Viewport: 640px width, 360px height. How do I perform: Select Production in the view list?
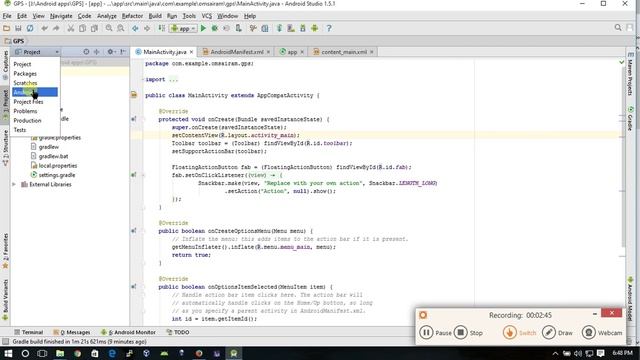35,120
